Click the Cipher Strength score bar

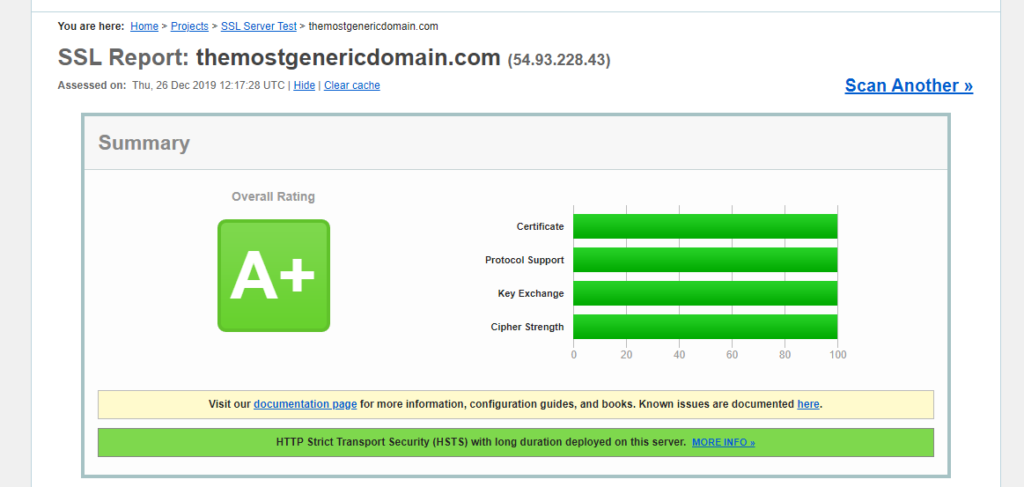tap(705, 327)
